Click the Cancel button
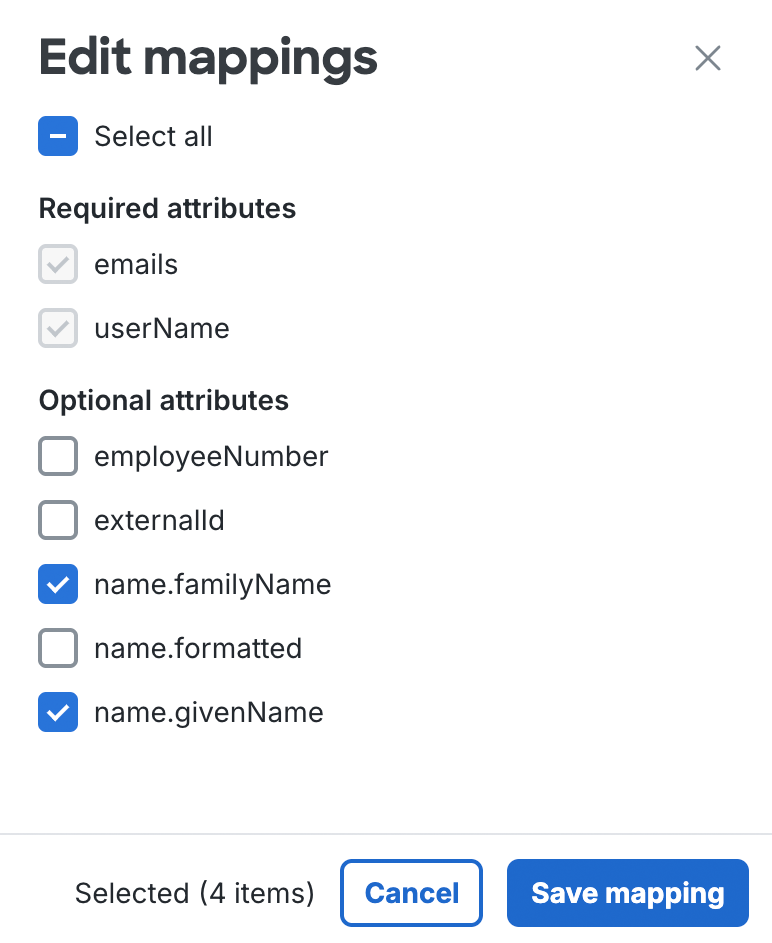The image size is (772, 943). click(x=411, y=892)
